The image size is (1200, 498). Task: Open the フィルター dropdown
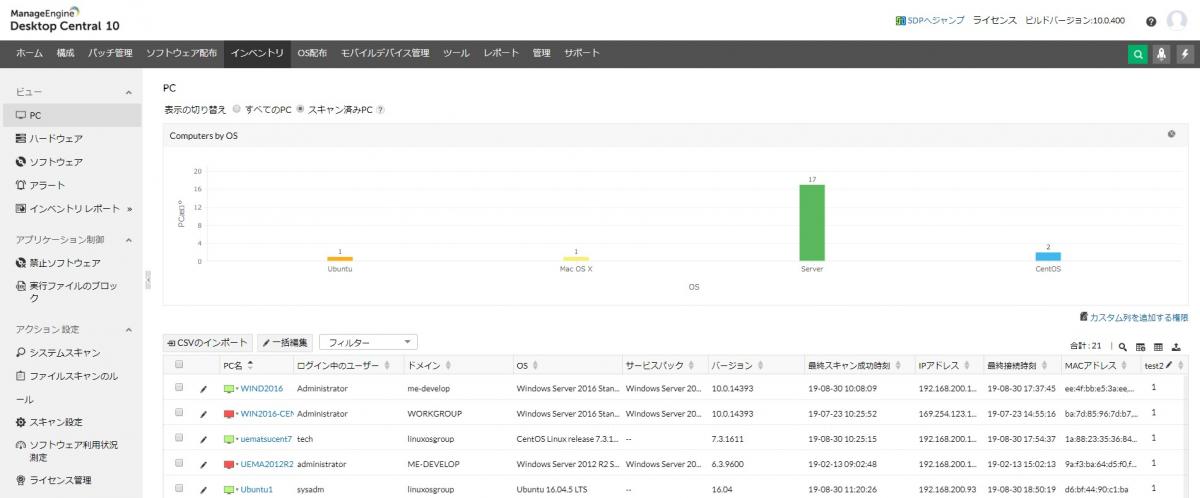click(367, 342)
